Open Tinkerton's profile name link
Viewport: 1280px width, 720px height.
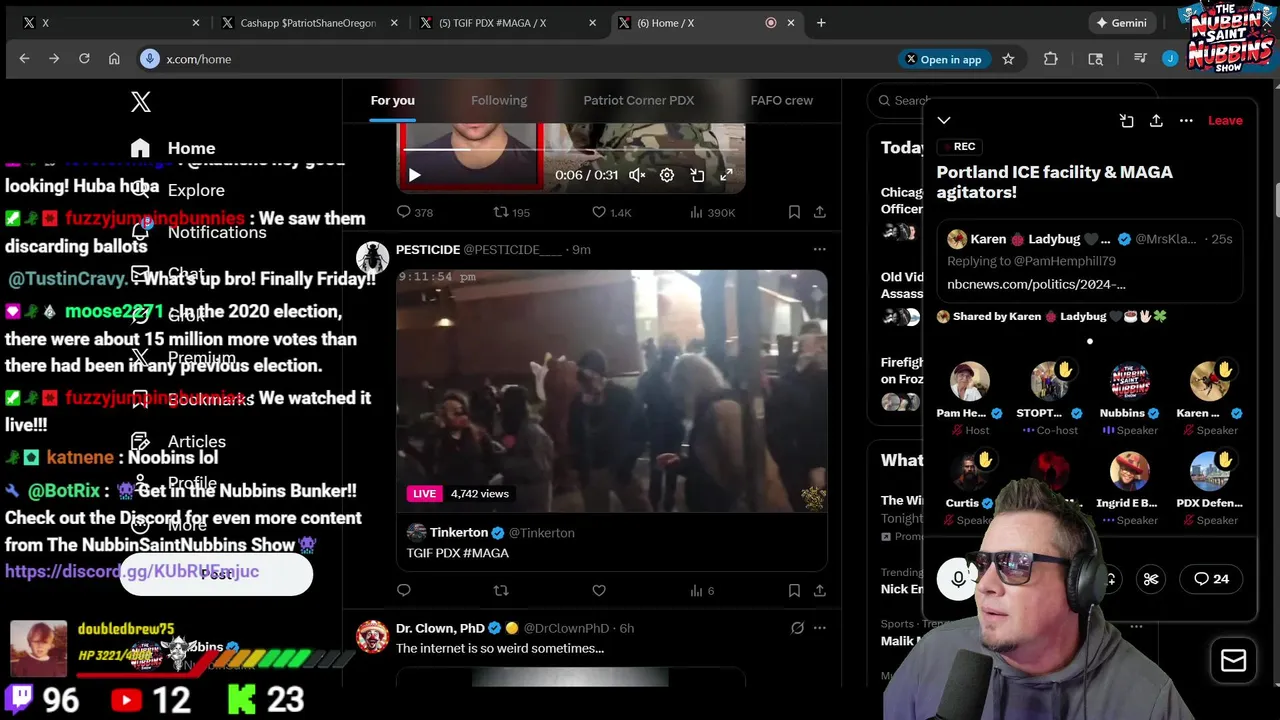459,533
